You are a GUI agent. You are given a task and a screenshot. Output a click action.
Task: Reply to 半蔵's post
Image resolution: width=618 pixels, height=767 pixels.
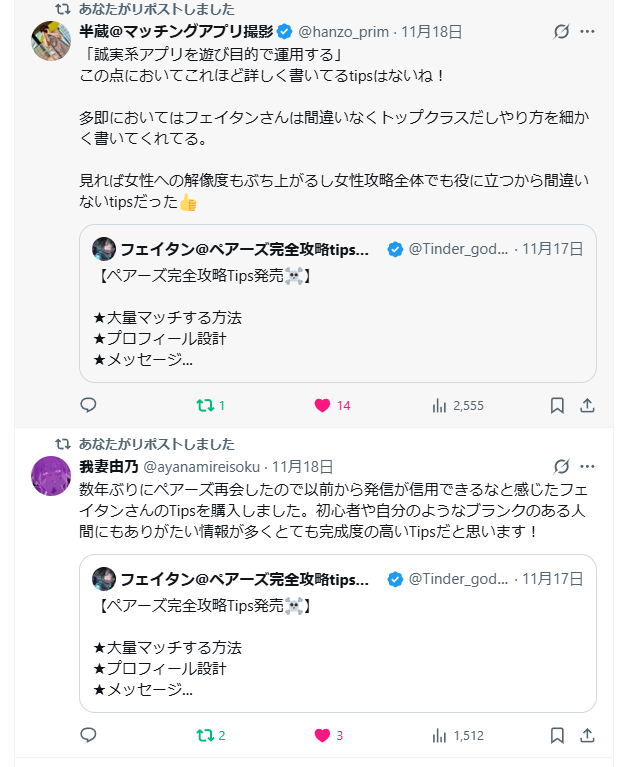tap(88, 405)
